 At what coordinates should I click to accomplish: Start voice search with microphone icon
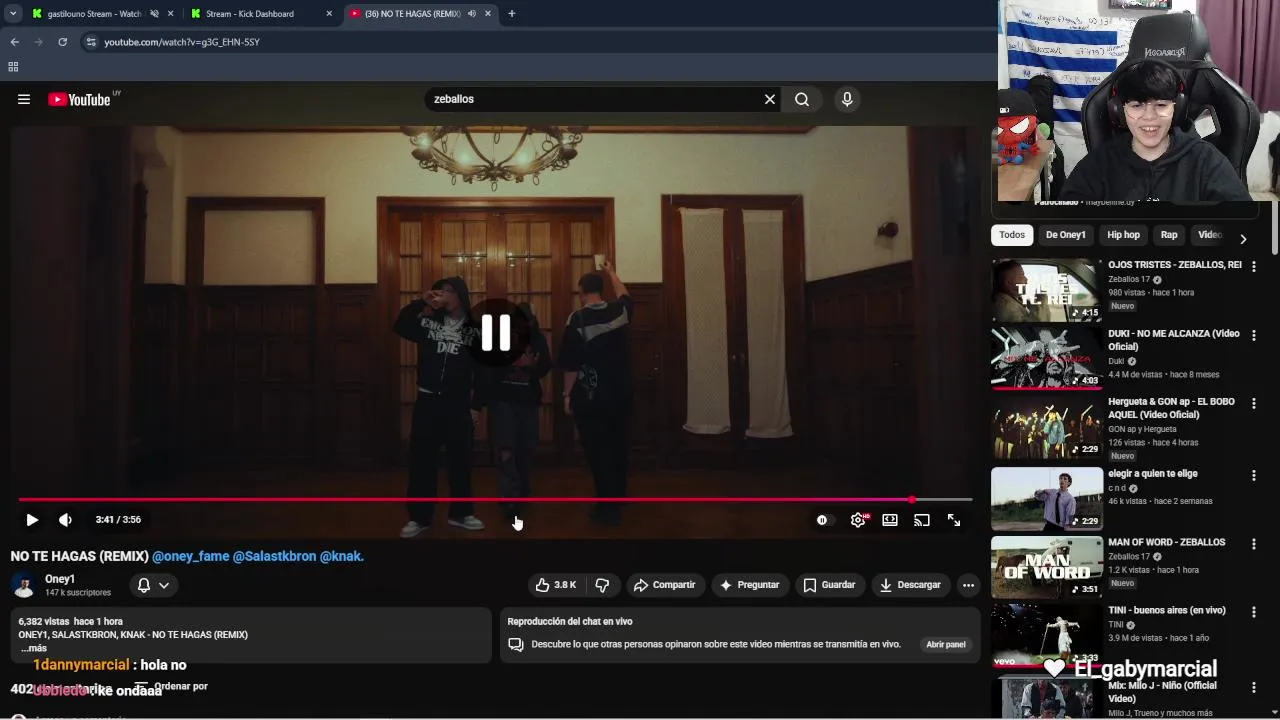point(847,99)
